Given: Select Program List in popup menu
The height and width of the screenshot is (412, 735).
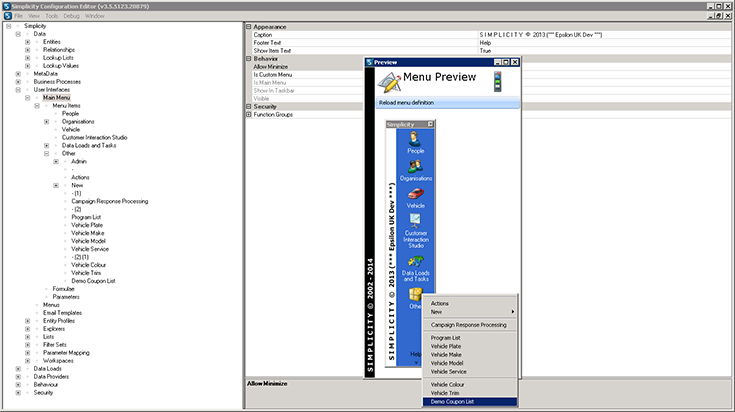Looking at the screenshot, I should tap(470, 337).
